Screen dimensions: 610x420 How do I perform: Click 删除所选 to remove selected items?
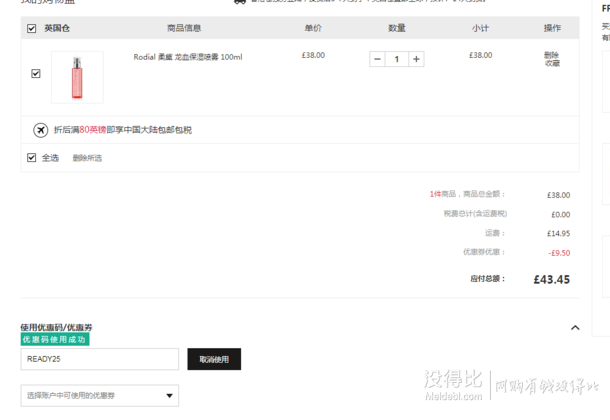click(88, 158)
